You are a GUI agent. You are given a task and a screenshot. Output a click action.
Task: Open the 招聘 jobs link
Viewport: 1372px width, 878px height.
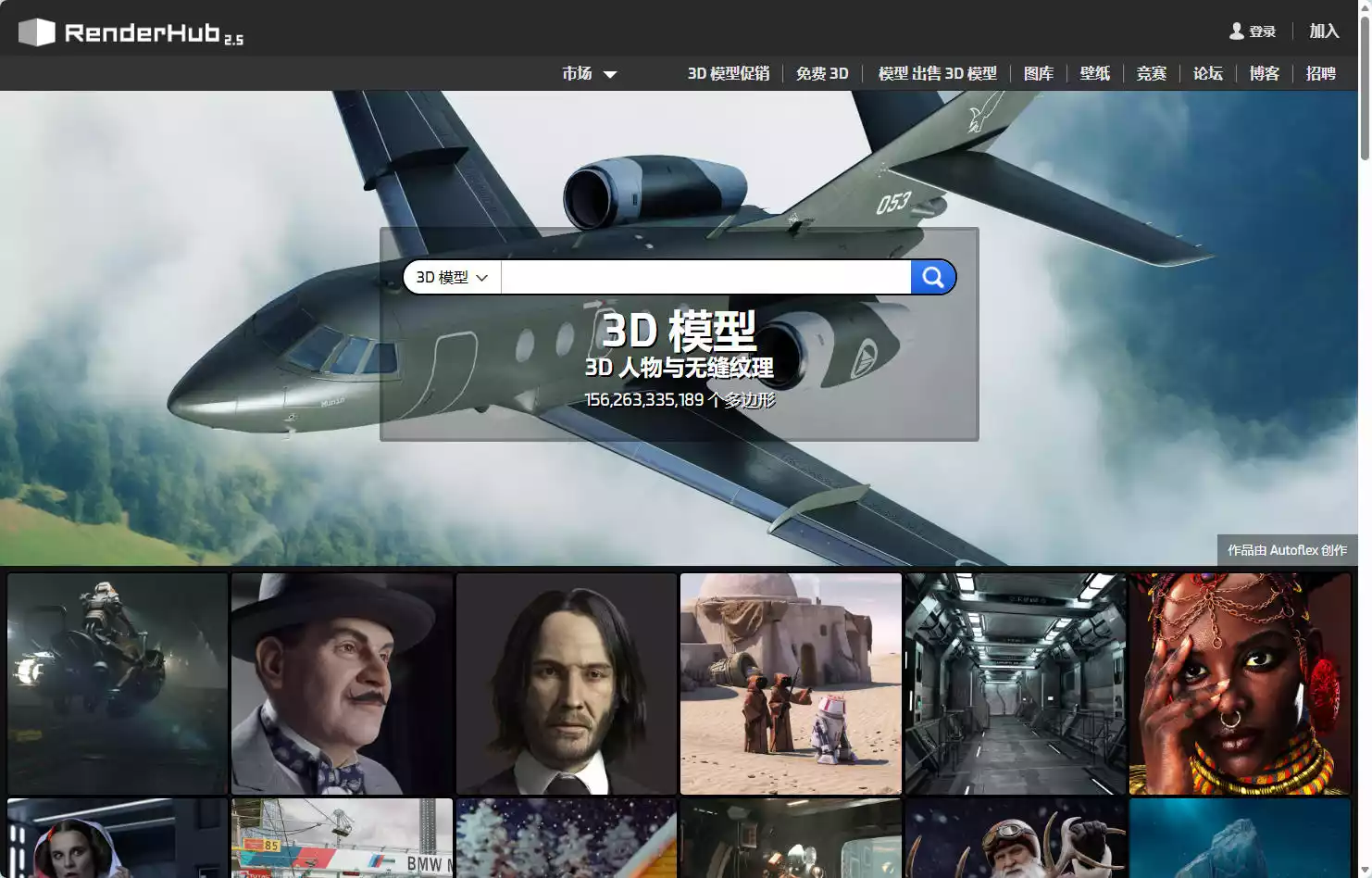tap(1321, 73)
